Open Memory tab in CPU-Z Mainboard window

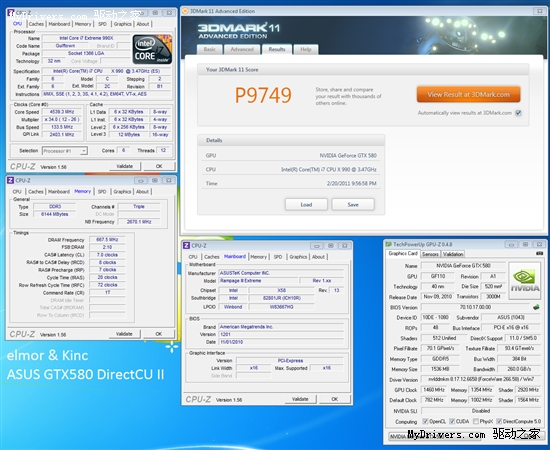[259, 257]
